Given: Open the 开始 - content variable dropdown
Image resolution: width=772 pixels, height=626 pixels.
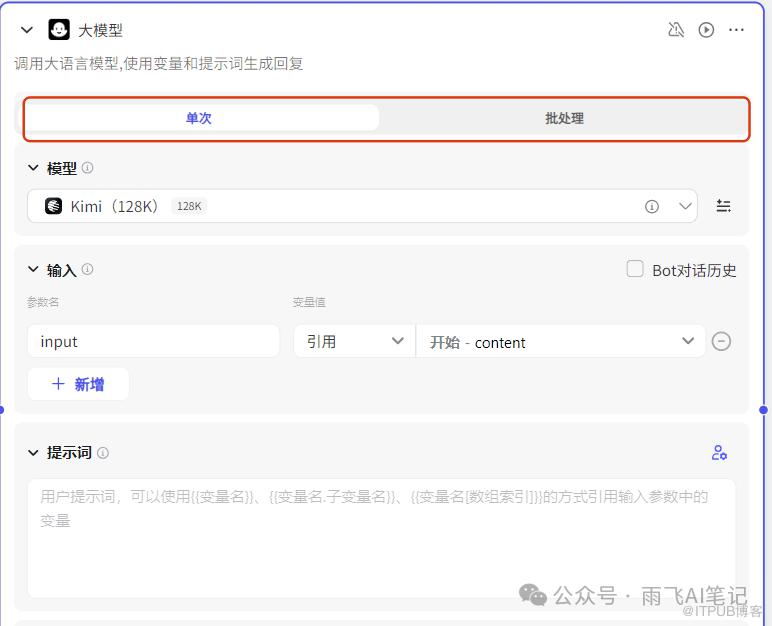Looking at the screenshot, I should click(561, 341).
